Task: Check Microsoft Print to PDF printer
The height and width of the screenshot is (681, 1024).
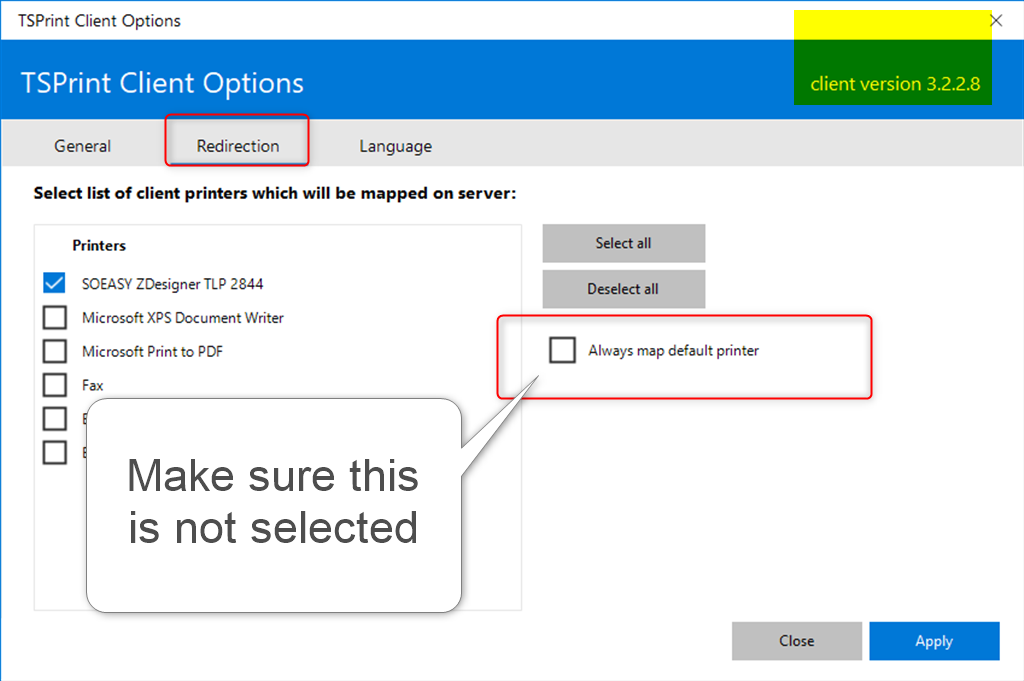Action: pos(54,351)
